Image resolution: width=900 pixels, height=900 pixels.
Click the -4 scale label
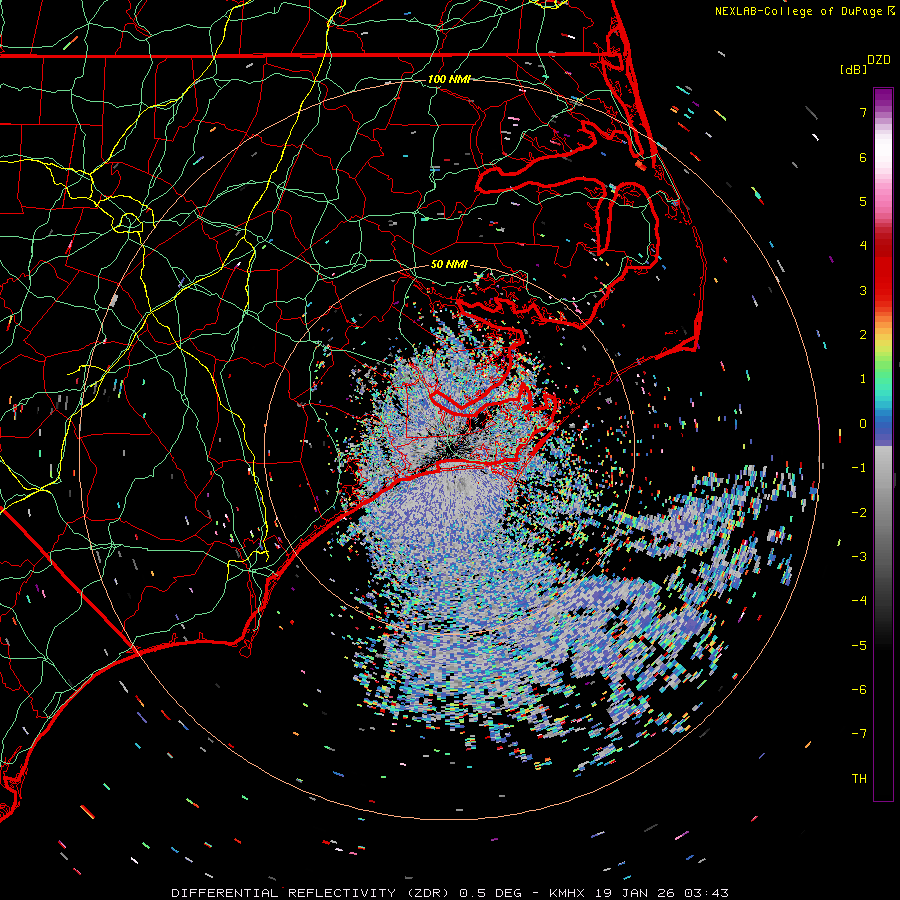(x=859, y=600)
